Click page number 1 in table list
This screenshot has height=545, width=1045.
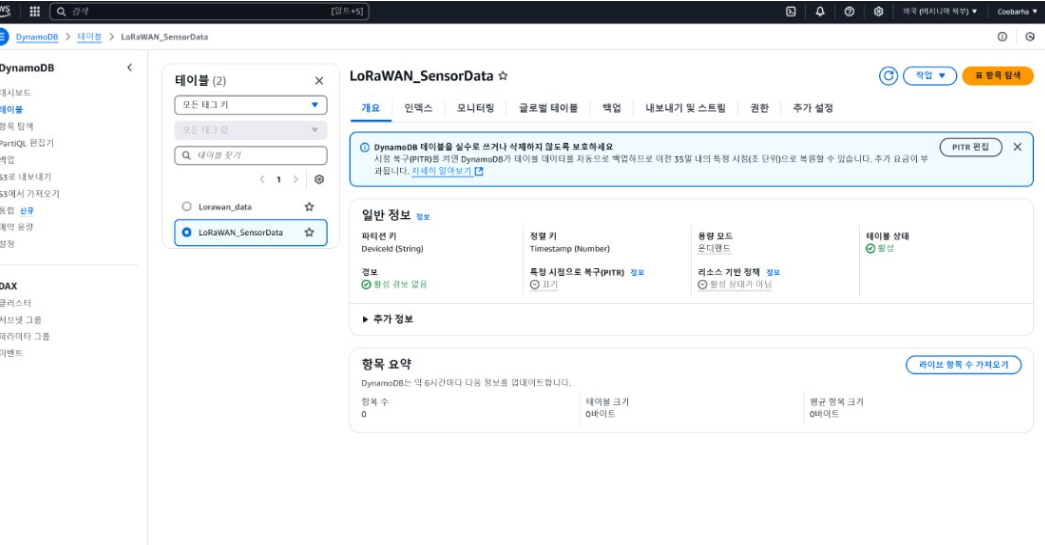[x=279, y=179]
